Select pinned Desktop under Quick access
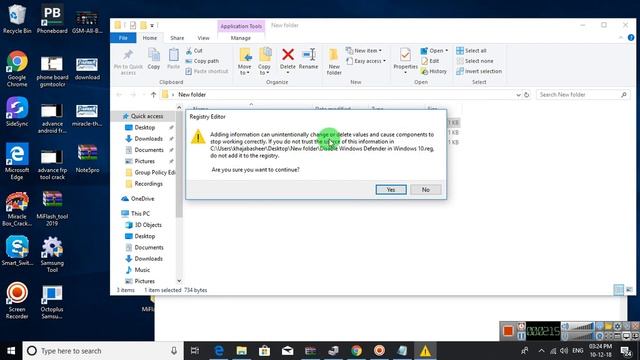 pyautogui.click(x=145, y=127)
